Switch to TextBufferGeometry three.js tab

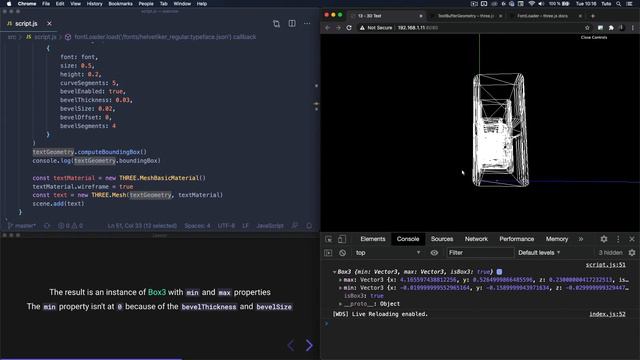pos(466,16)
